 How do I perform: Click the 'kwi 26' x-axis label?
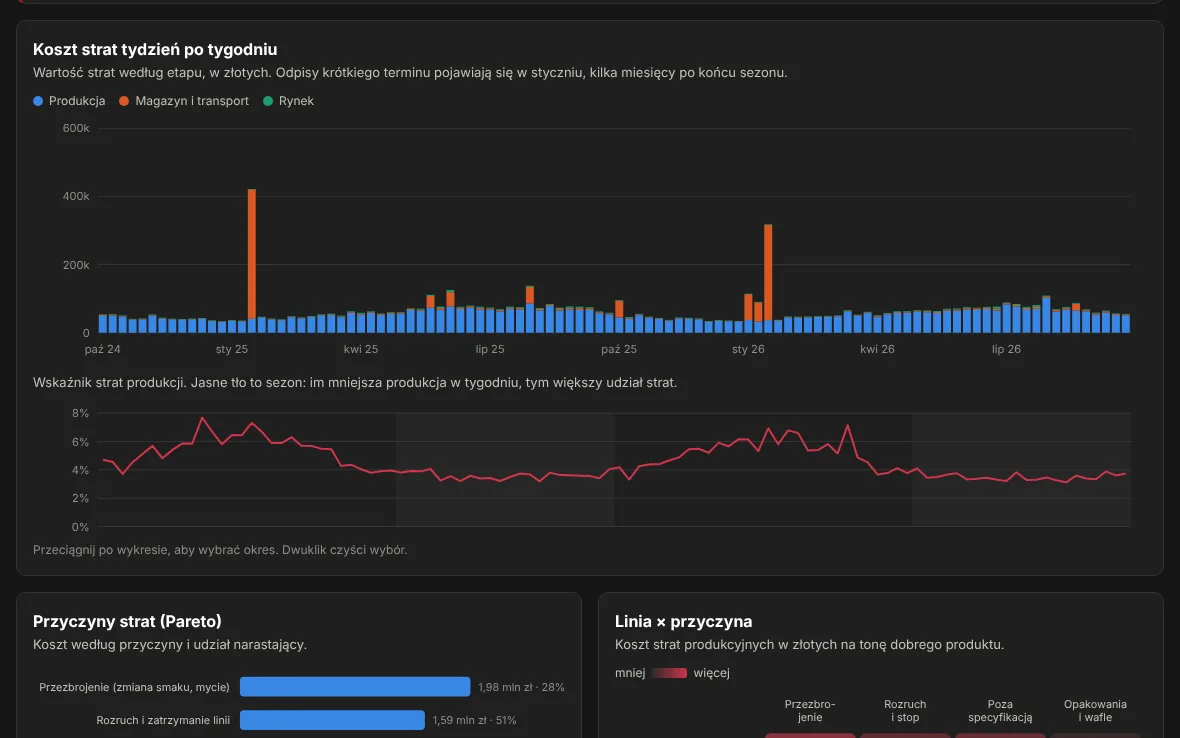(877, 349)
